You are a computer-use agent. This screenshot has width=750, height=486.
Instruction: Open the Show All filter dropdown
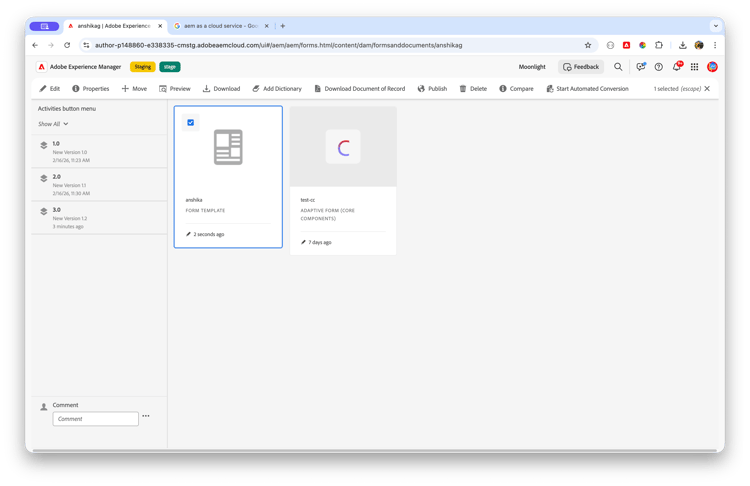point(53,124)
